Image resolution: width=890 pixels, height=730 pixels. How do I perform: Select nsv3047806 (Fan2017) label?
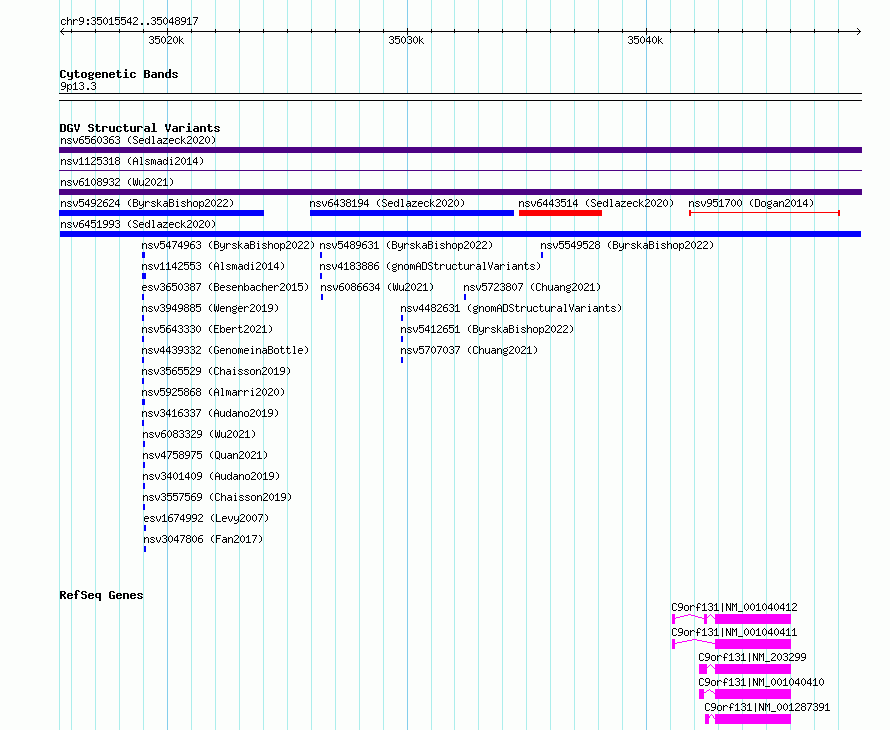(x=203, y=539)
